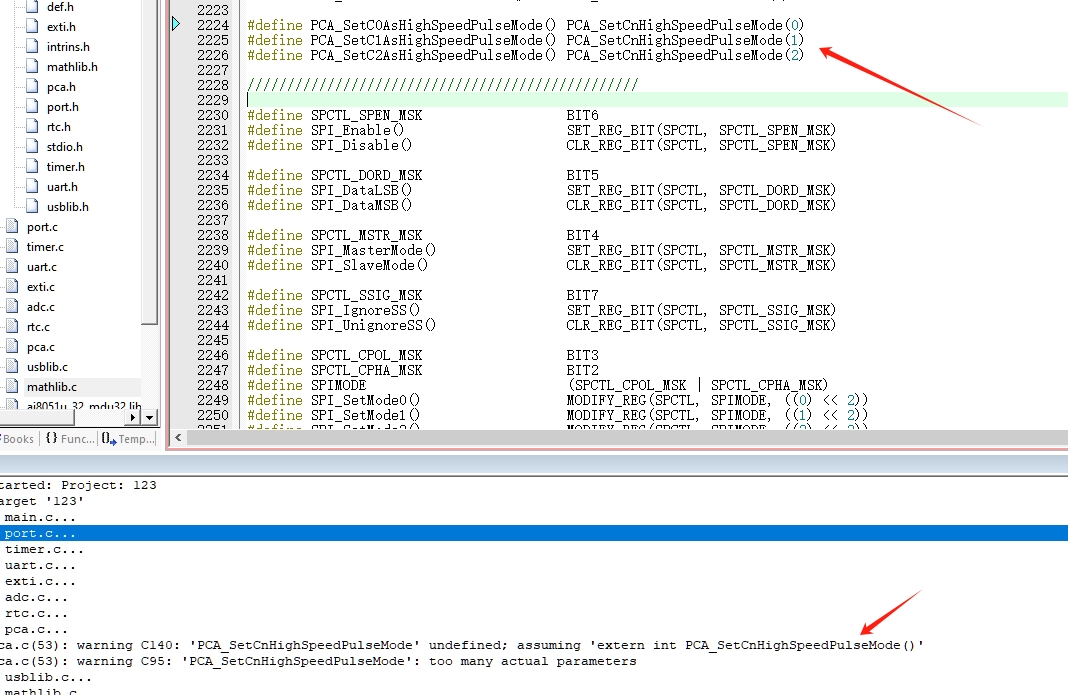Click the warning C140 message in build output

tap(460, 645)
